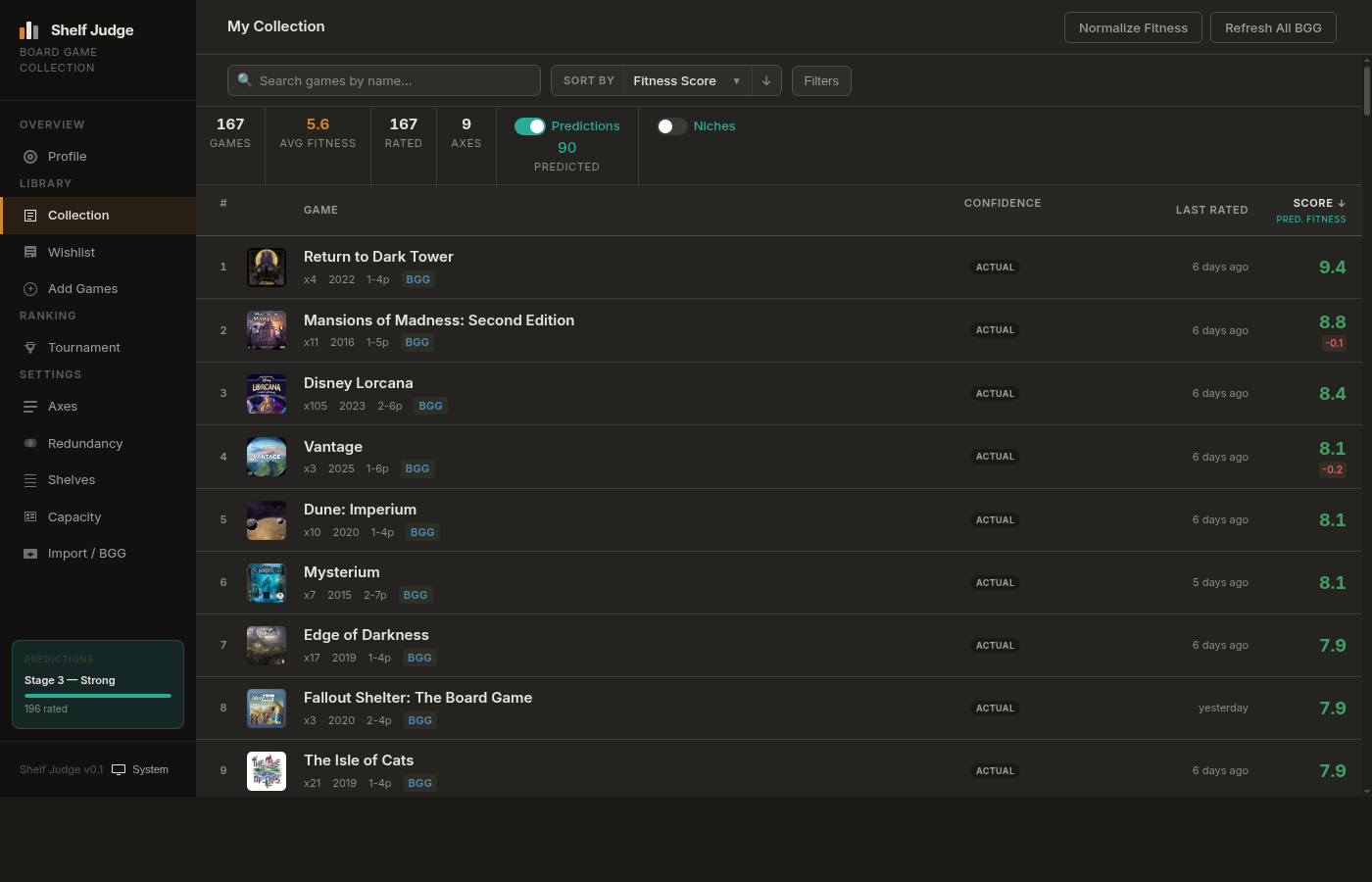Click ACTUAL badge on Mysterium row

[x=995, y=583]
